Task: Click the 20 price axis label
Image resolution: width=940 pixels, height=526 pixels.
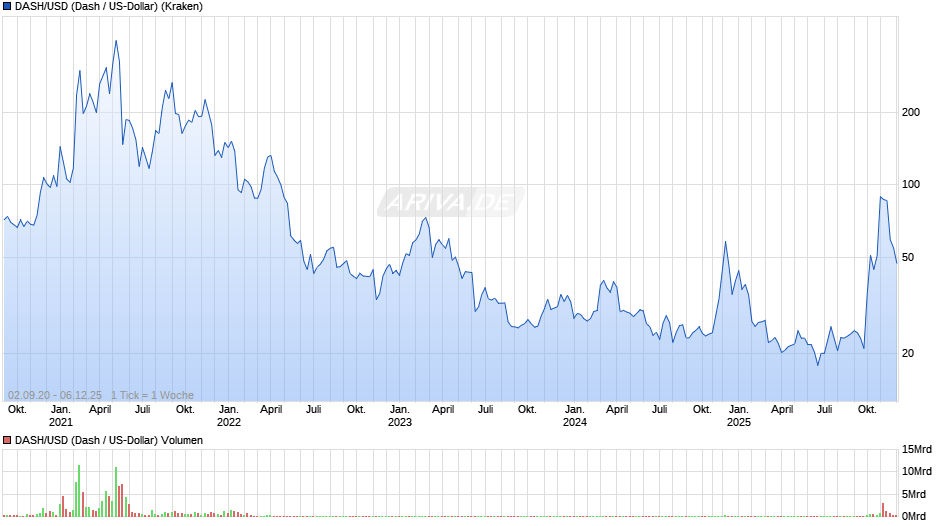Action: [x=908, y=353]
